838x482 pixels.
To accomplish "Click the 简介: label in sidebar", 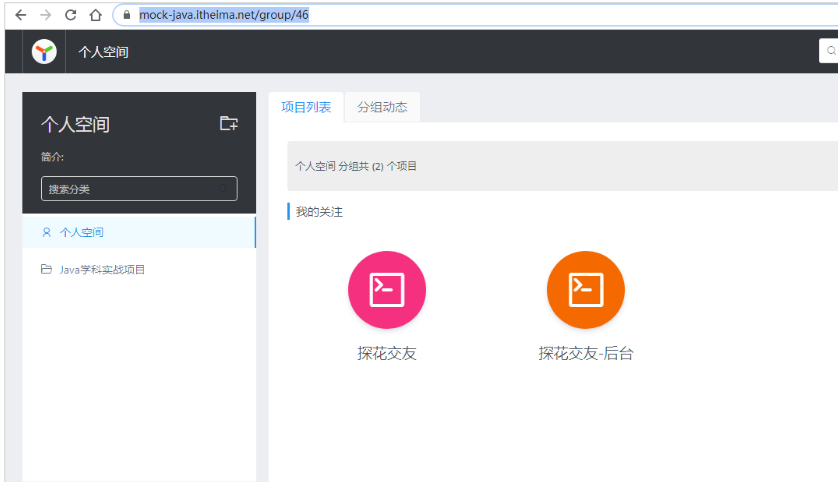I will (x=52, y=157).
